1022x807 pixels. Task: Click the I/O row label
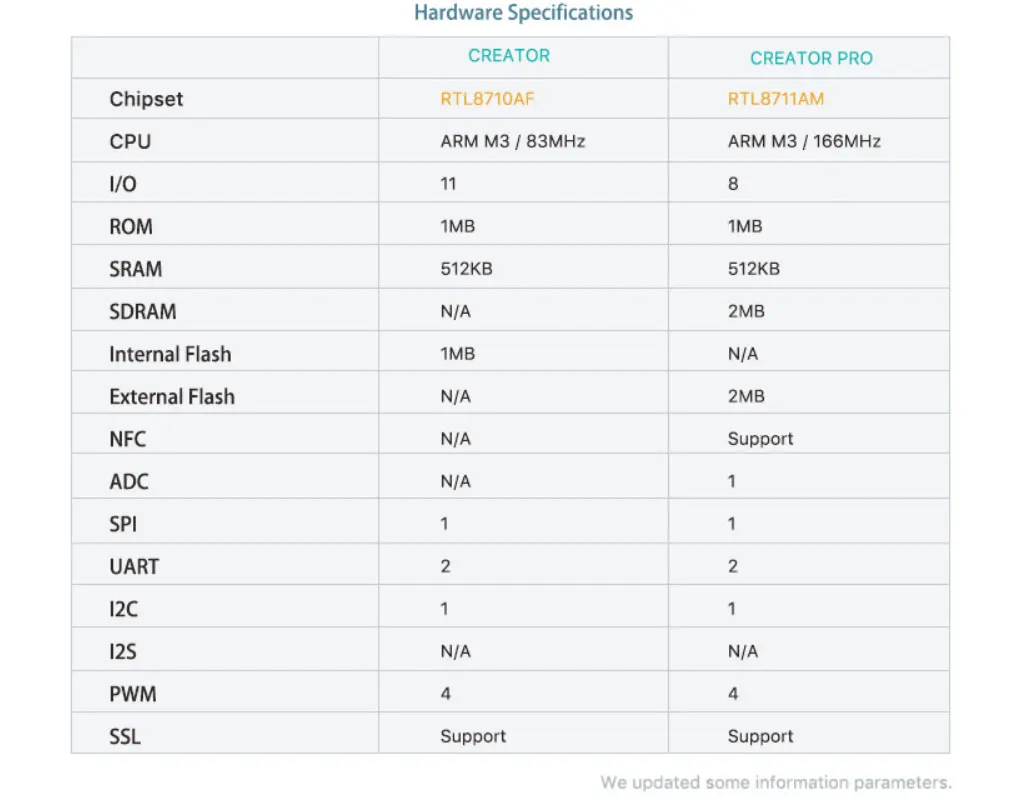pos(123,184)
